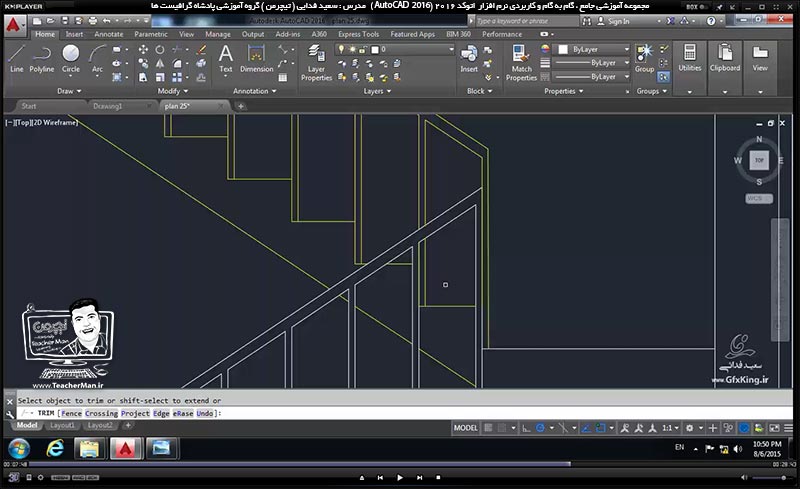Click the Scale tool icon
The width and height of the screenshot is (800, 489).
click(160, 77)
